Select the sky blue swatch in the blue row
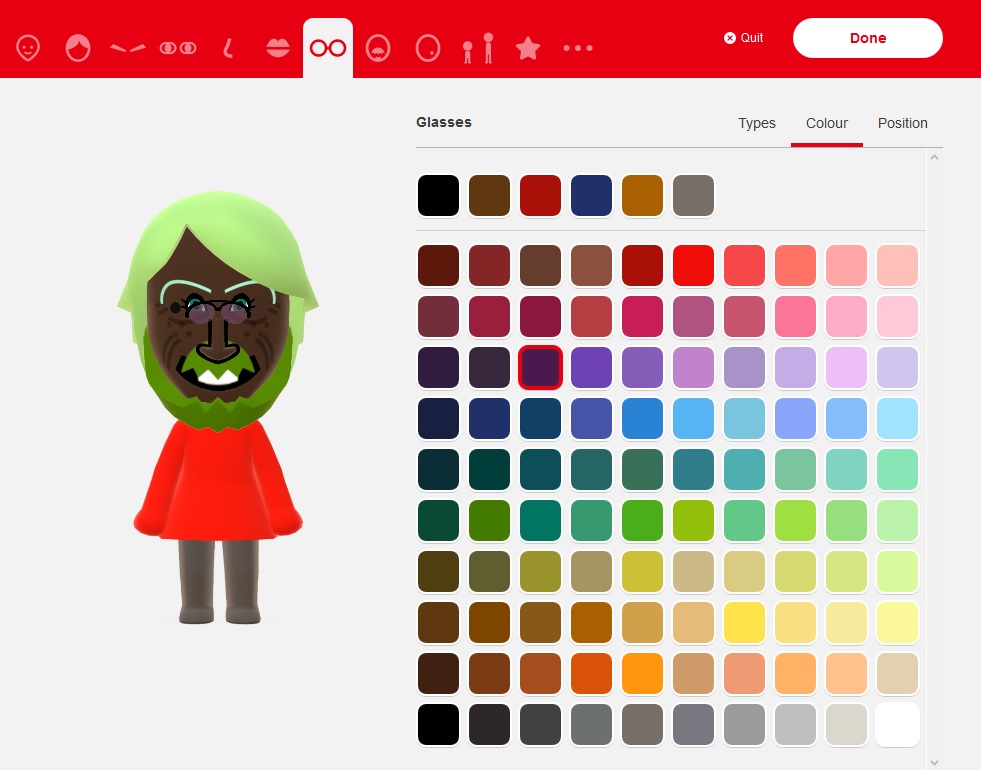The height and width of the screenshot is (770, 981). [x=693, y=418]
